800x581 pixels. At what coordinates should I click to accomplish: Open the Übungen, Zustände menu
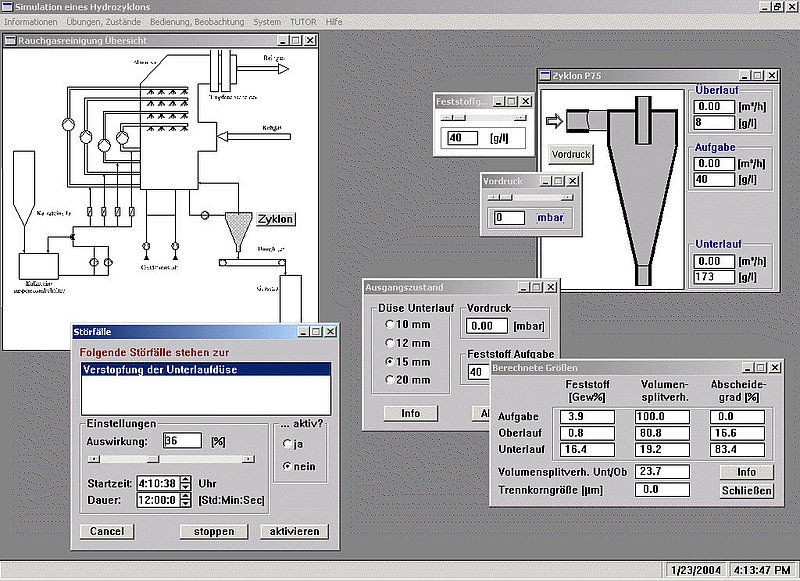coord(104,22)
